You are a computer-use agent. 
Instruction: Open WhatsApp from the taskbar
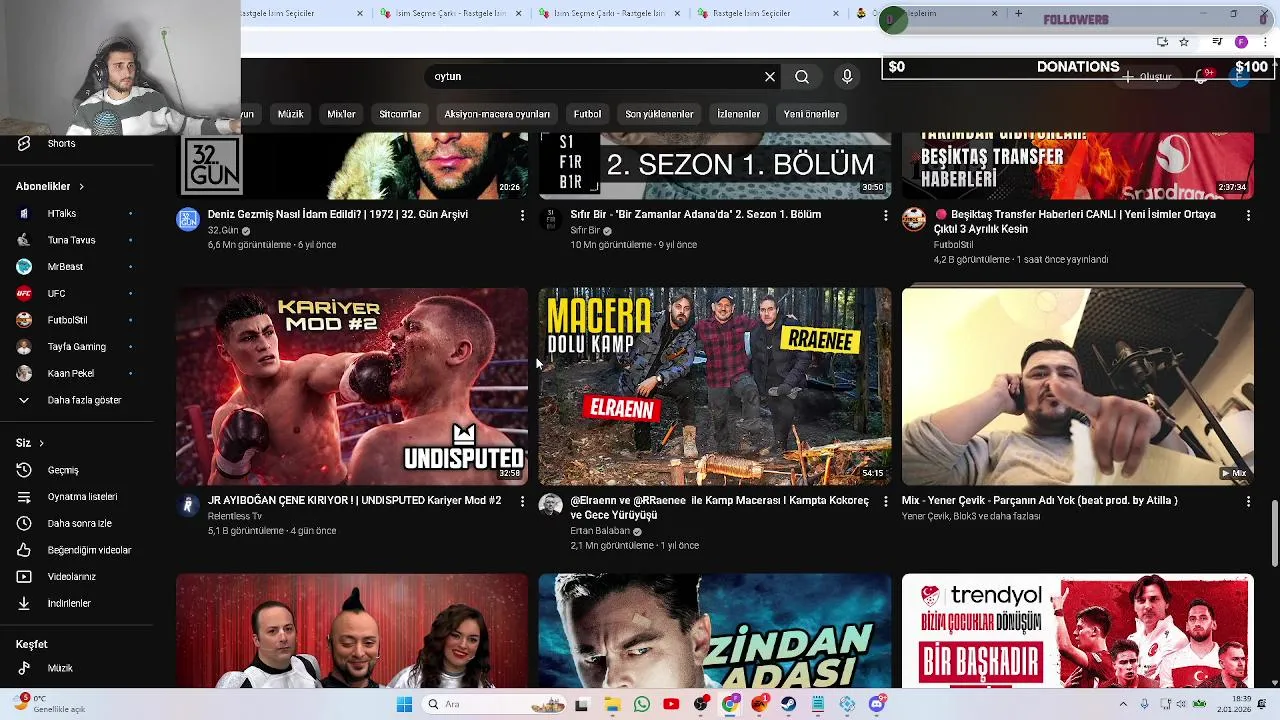642,705
